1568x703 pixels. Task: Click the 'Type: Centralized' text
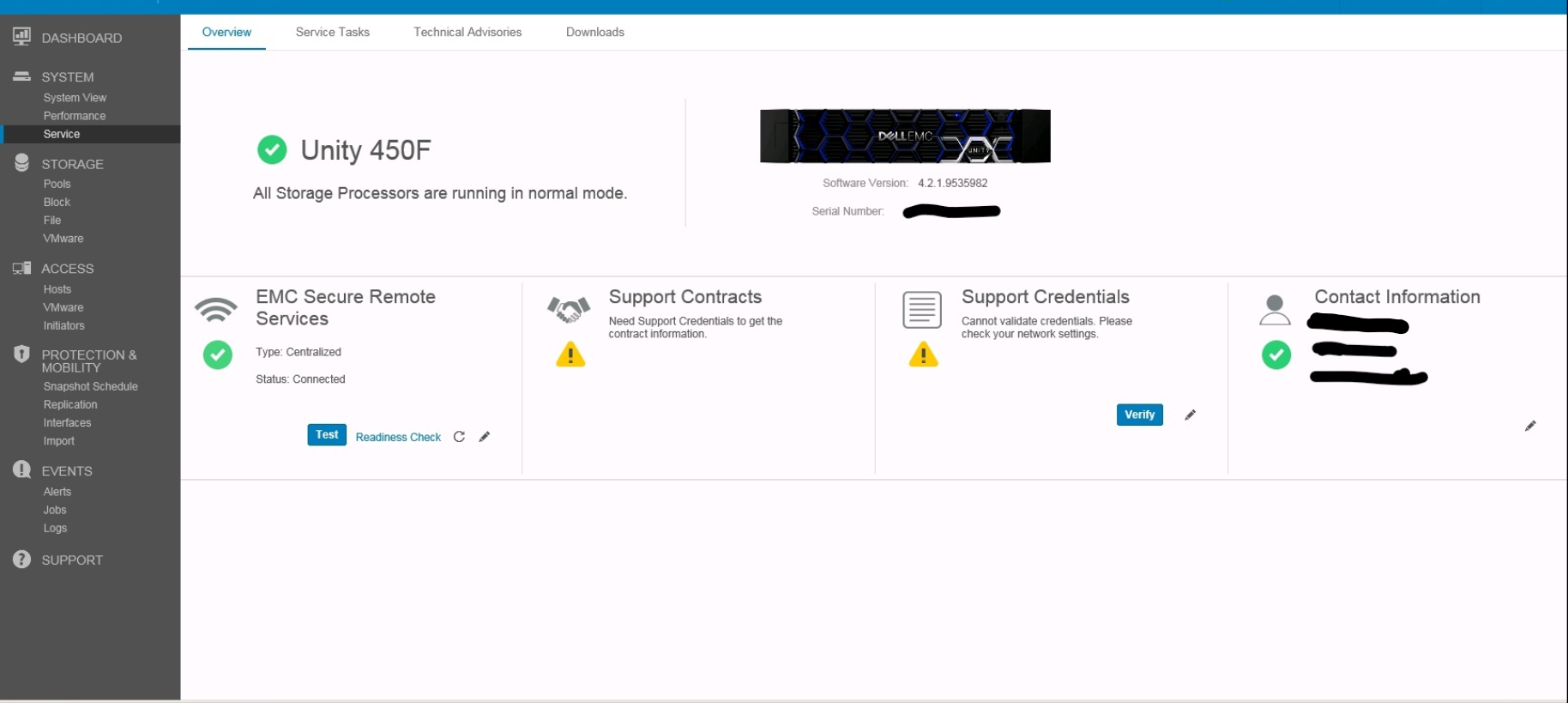pos(299,352)
